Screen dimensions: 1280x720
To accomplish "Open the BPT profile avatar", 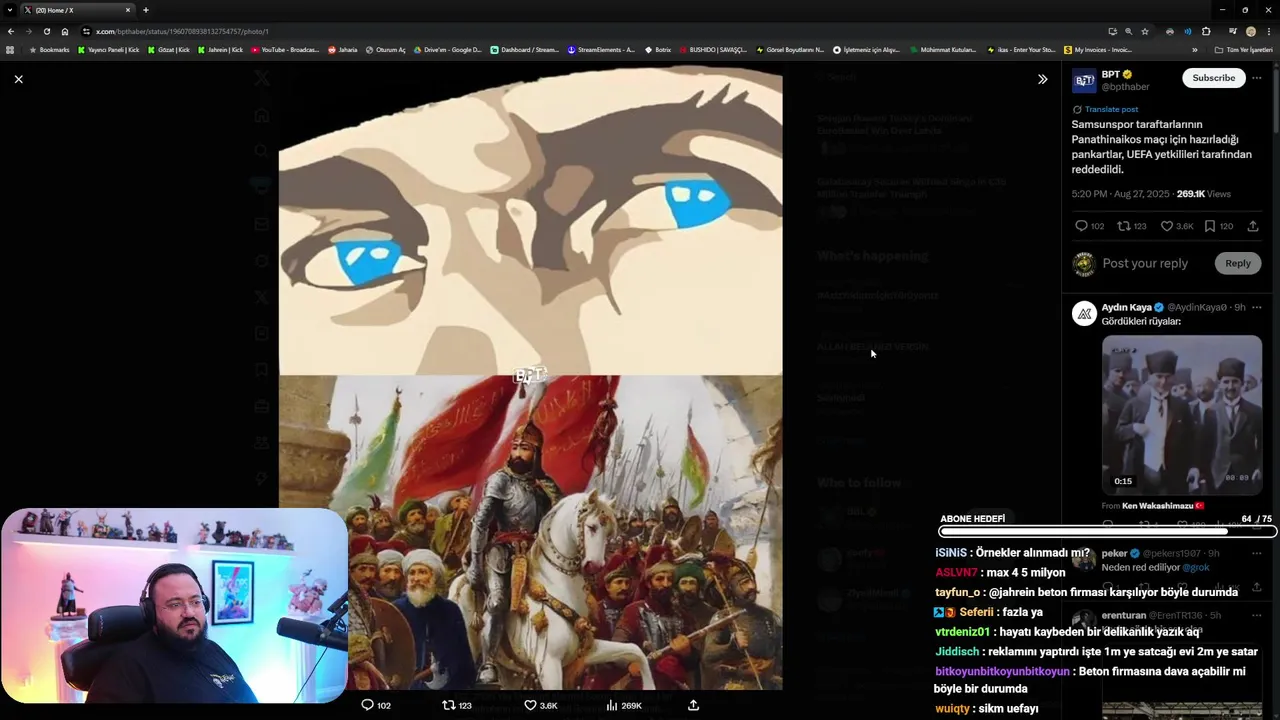I will (1084, 81).
